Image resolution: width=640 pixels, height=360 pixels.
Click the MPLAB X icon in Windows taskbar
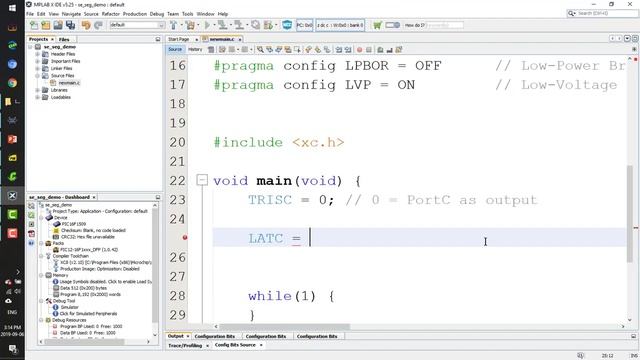coord(12,196)
